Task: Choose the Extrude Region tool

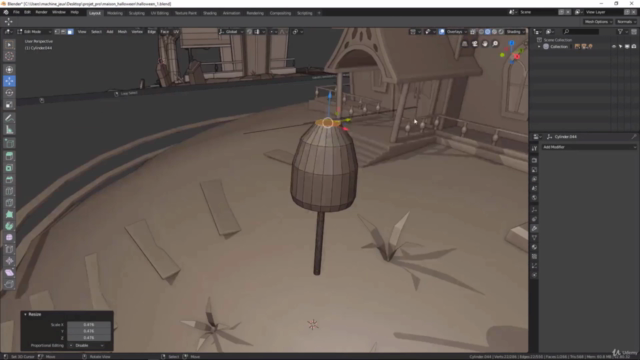Action: (9, 156)
